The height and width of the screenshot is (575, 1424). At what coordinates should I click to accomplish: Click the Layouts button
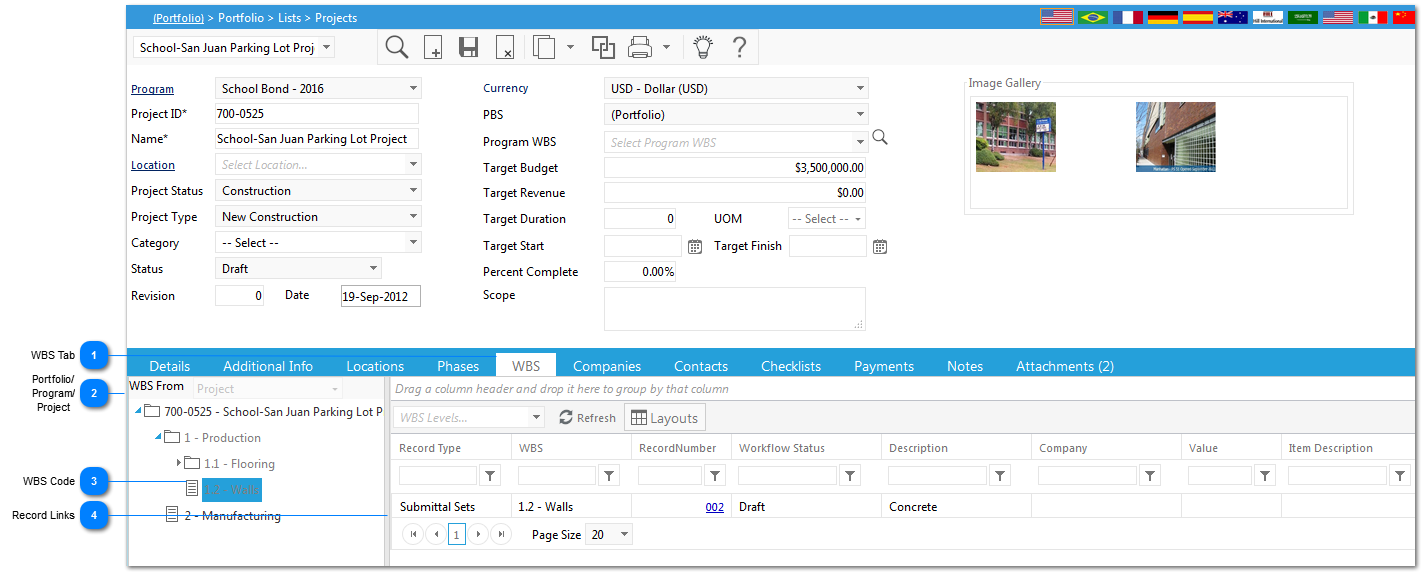[x=665, y=418]
